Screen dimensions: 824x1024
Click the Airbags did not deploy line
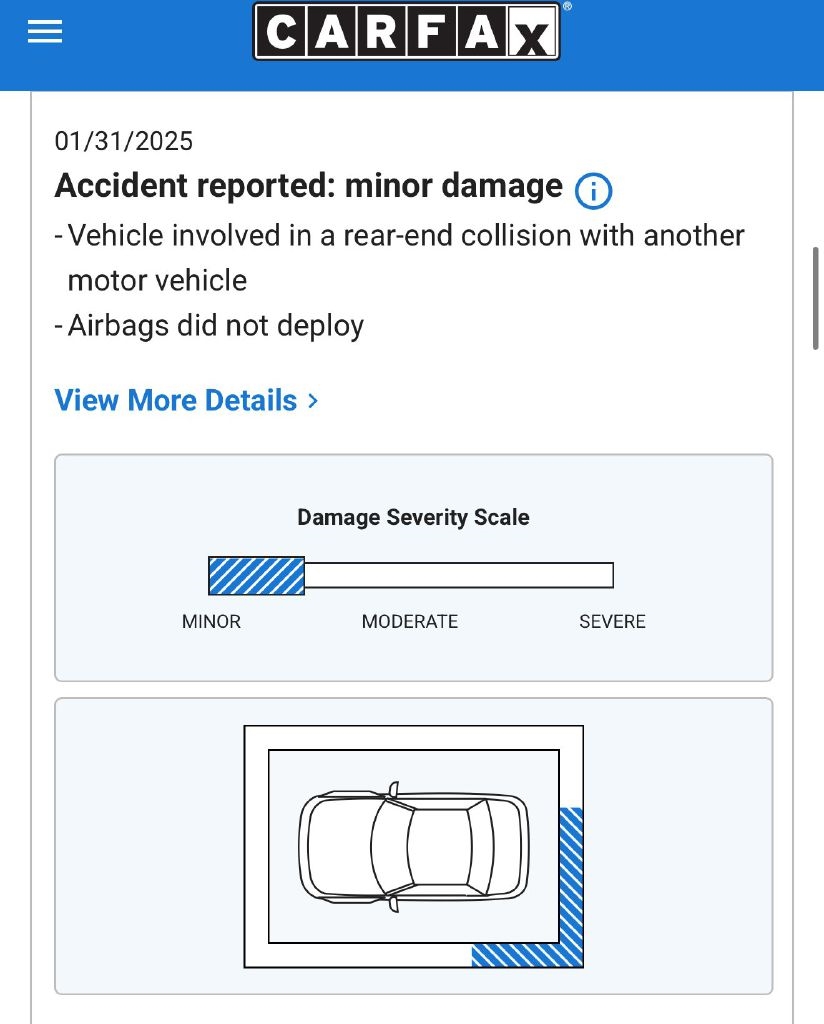(x=215, y=326)
